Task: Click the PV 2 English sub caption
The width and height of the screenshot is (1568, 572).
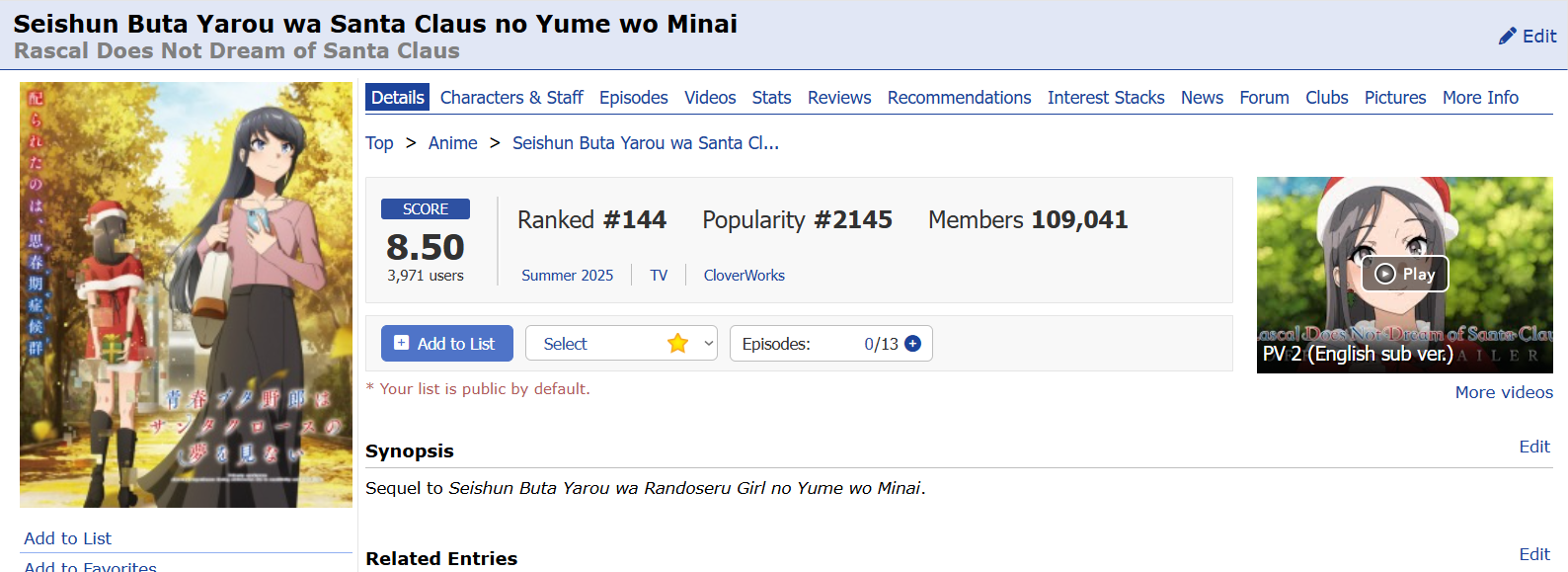Action: click(x=1358, y=354)
